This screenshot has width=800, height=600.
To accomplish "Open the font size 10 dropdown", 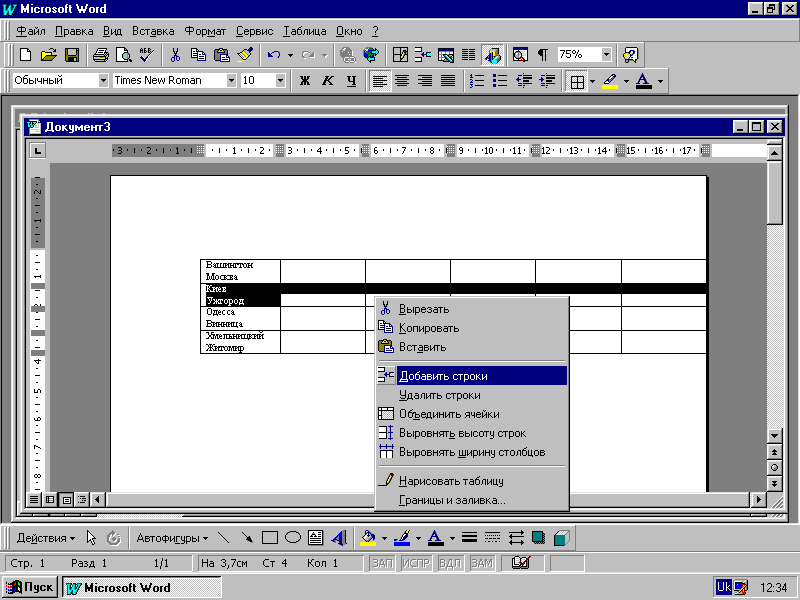I will (x=280, y=81).
